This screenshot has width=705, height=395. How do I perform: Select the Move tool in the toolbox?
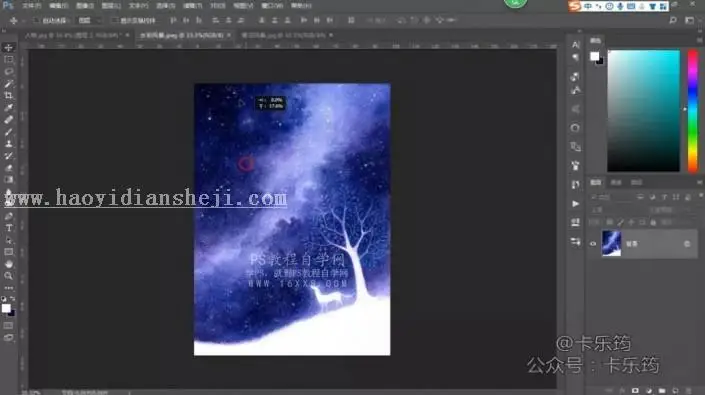coord(9,48)
